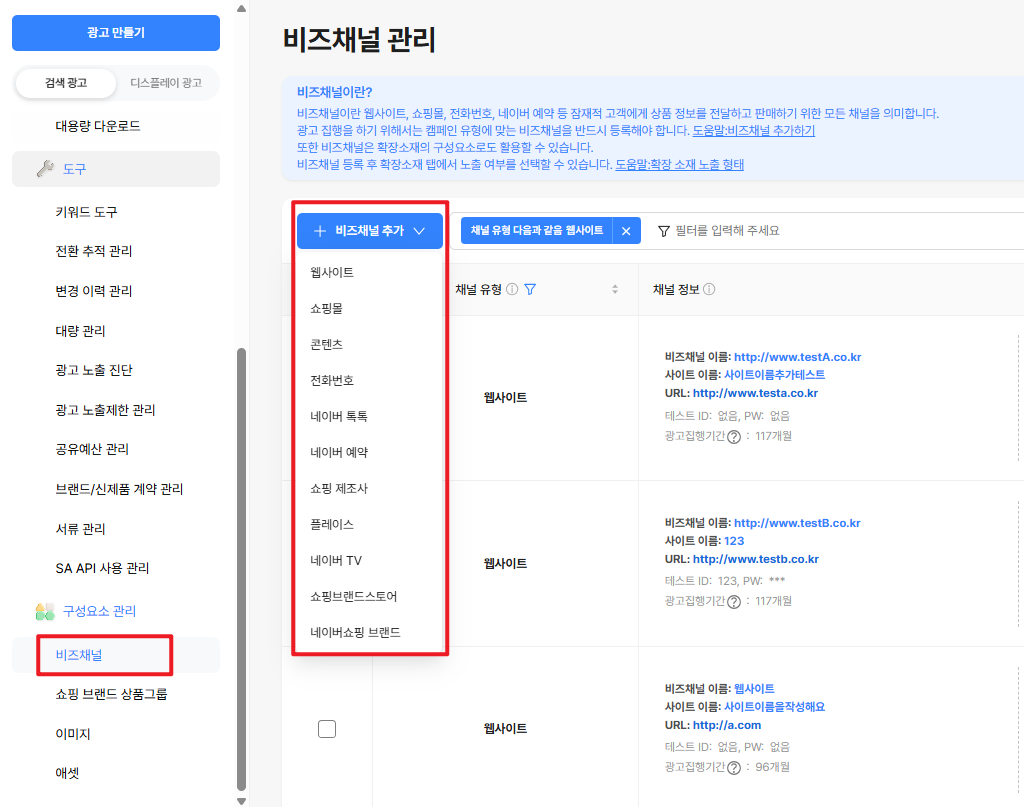The image size is (1024, 807).
Task: Click the funnel icon in filter input
Action: [x=664, y=231]
